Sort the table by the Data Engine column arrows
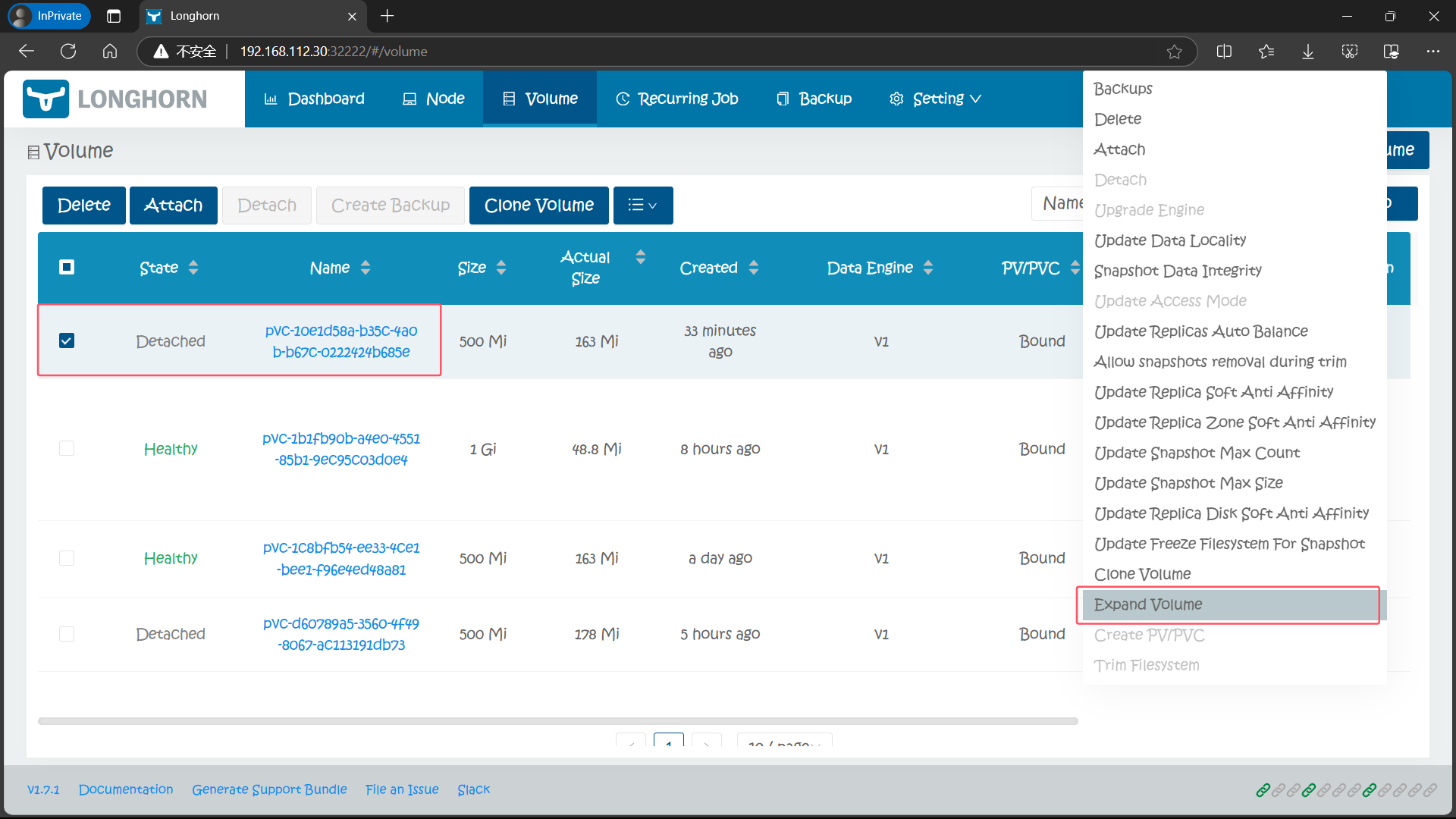The width and height of the screenshot is (1456, 819). point(928,268)
